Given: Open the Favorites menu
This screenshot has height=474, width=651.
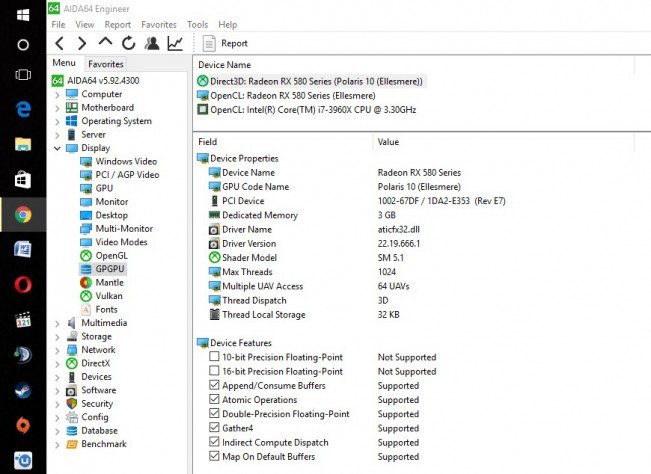Looking at the screenshot, I should (x=159, y=24).
